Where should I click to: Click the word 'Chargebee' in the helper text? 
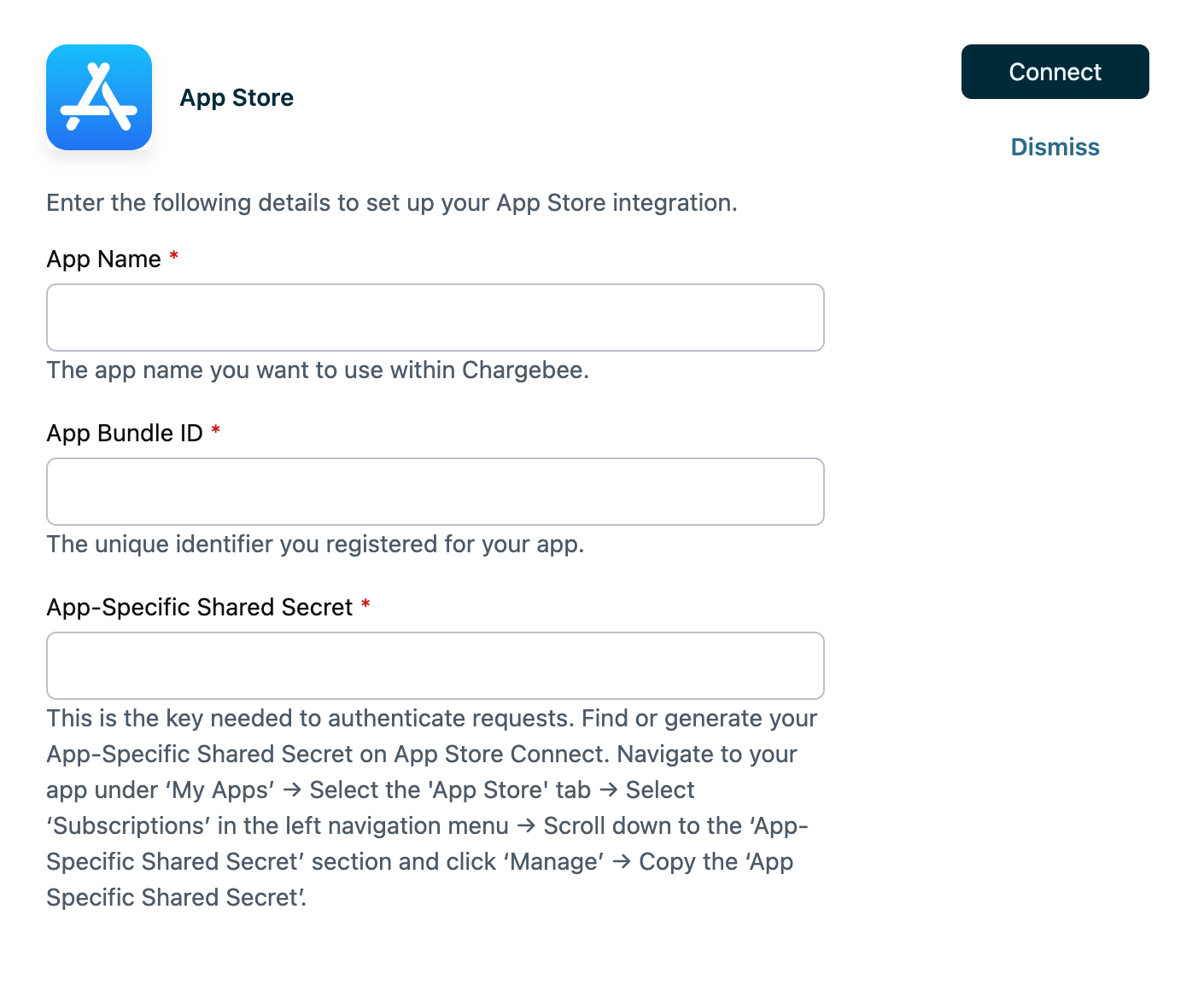click(523, 370)
